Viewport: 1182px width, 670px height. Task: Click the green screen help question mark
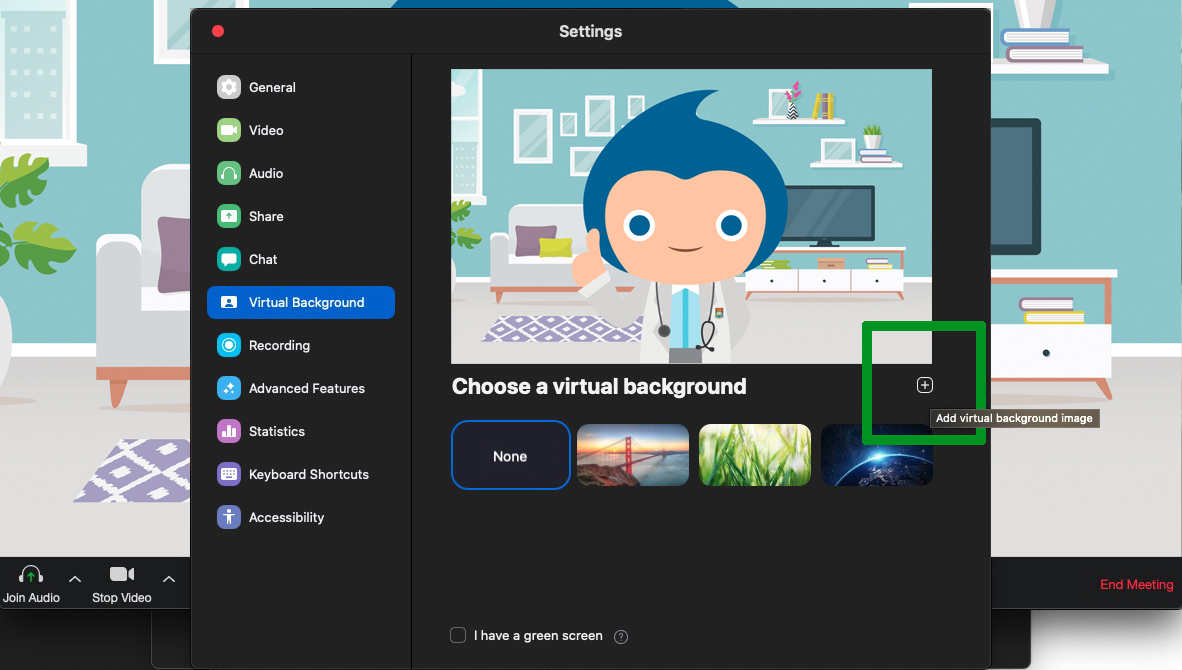(621, 637)
